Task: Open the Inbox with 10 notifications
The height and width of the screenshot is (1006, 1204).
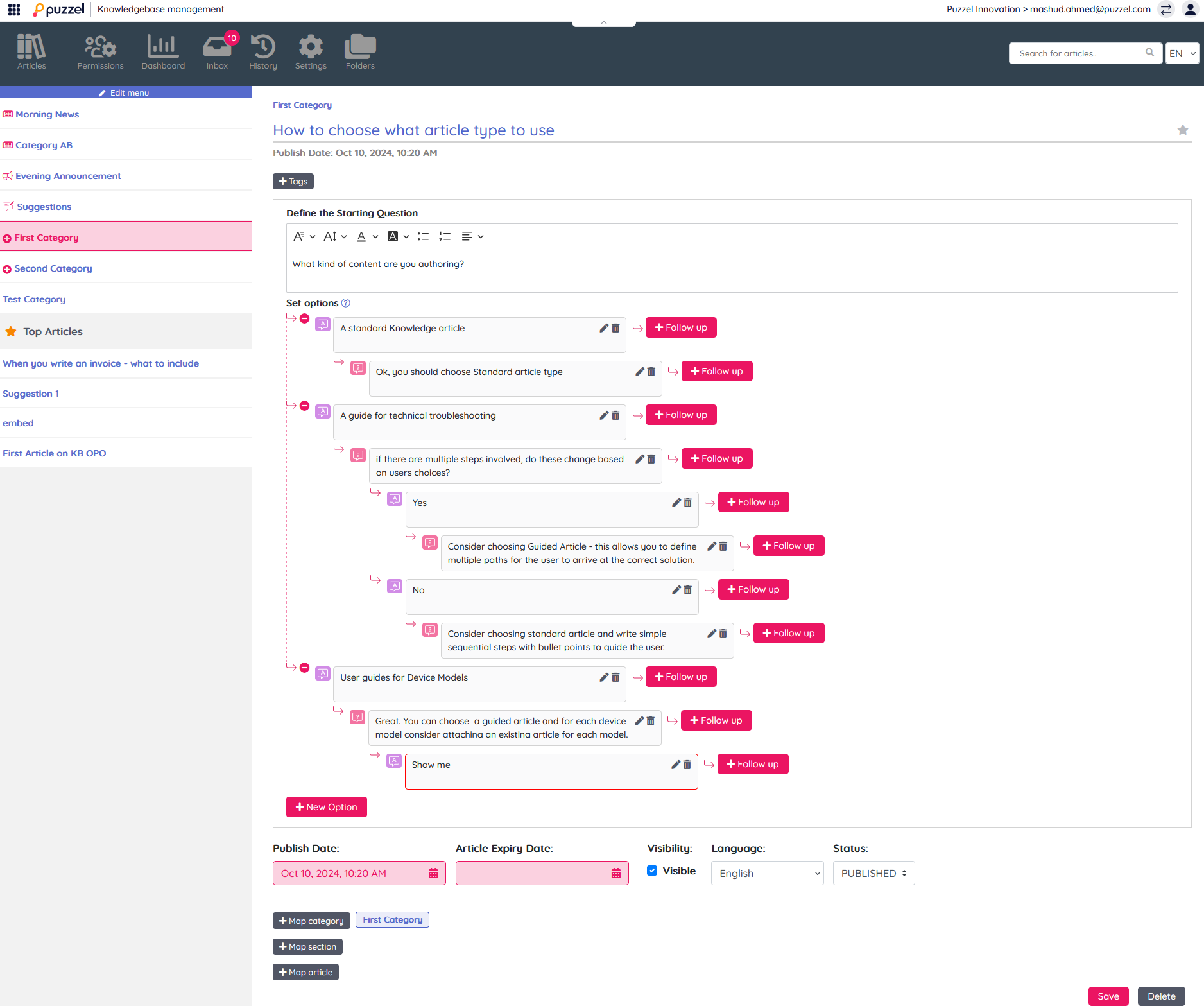Action: click(x=217, y=53)
